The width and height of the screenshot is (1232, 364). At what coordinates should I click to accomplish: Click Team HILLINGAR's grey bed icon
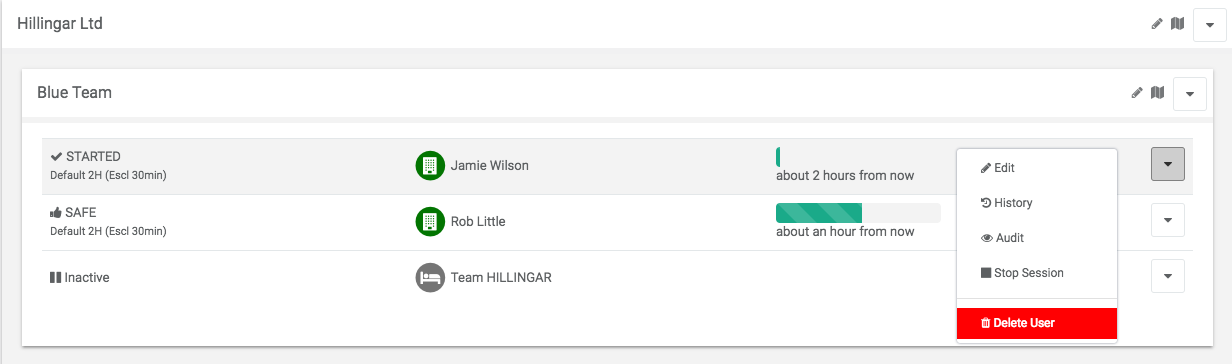point(430,277)
